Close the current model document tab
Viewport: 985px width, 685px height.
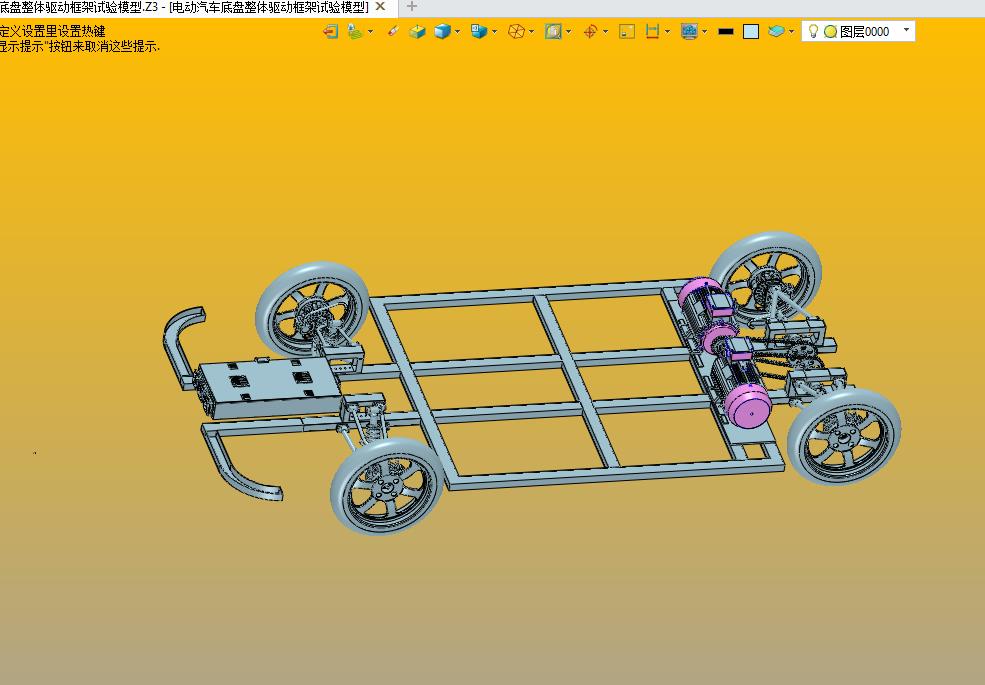(381, 7)
